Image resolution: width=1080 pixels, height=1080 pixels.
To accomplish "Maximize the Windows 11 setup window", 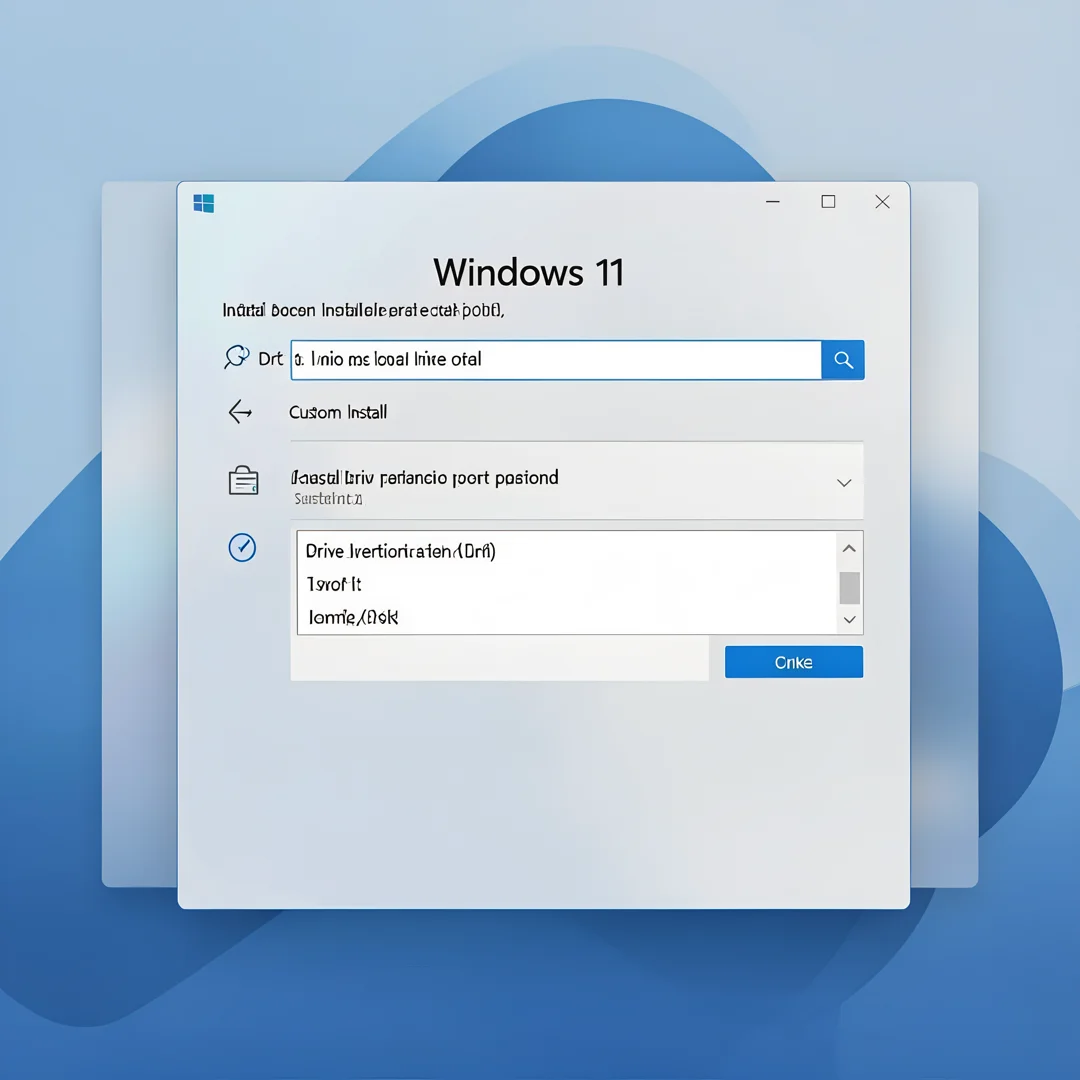I will click(x=829, y=202).
